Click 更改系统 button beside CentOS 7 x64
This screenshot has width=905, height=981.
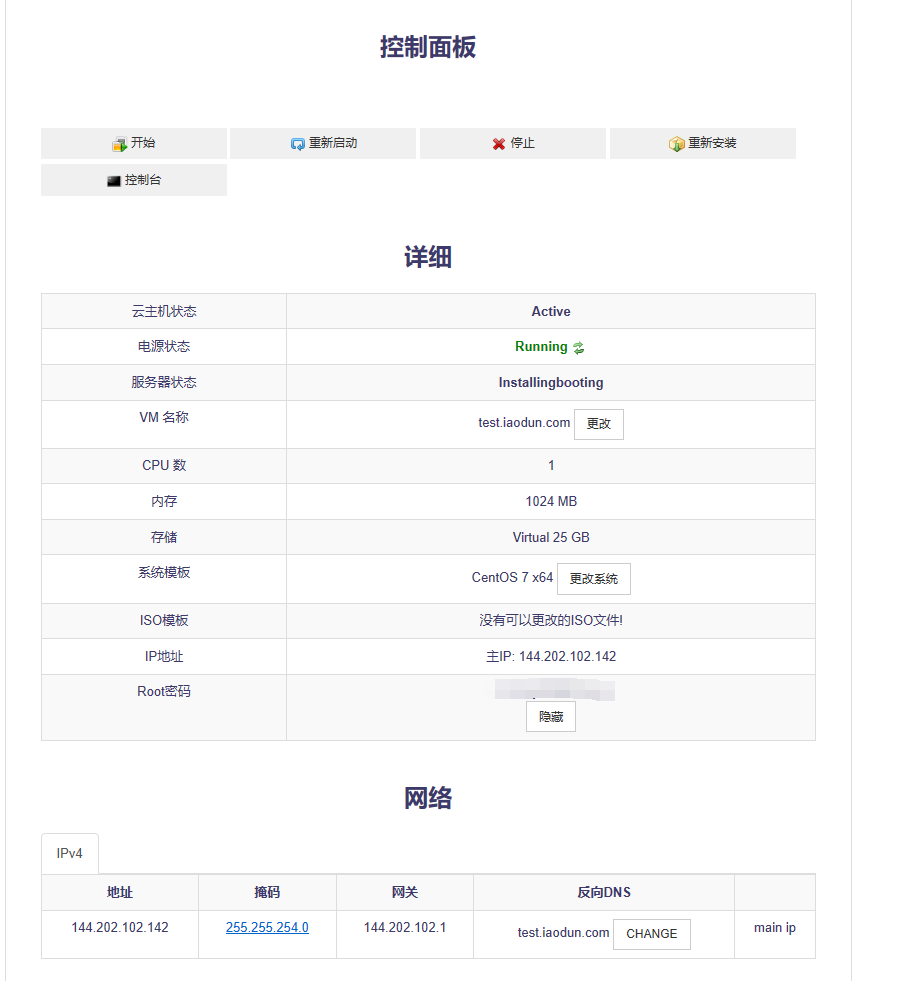pyautogui.click(x=594, y=579)
